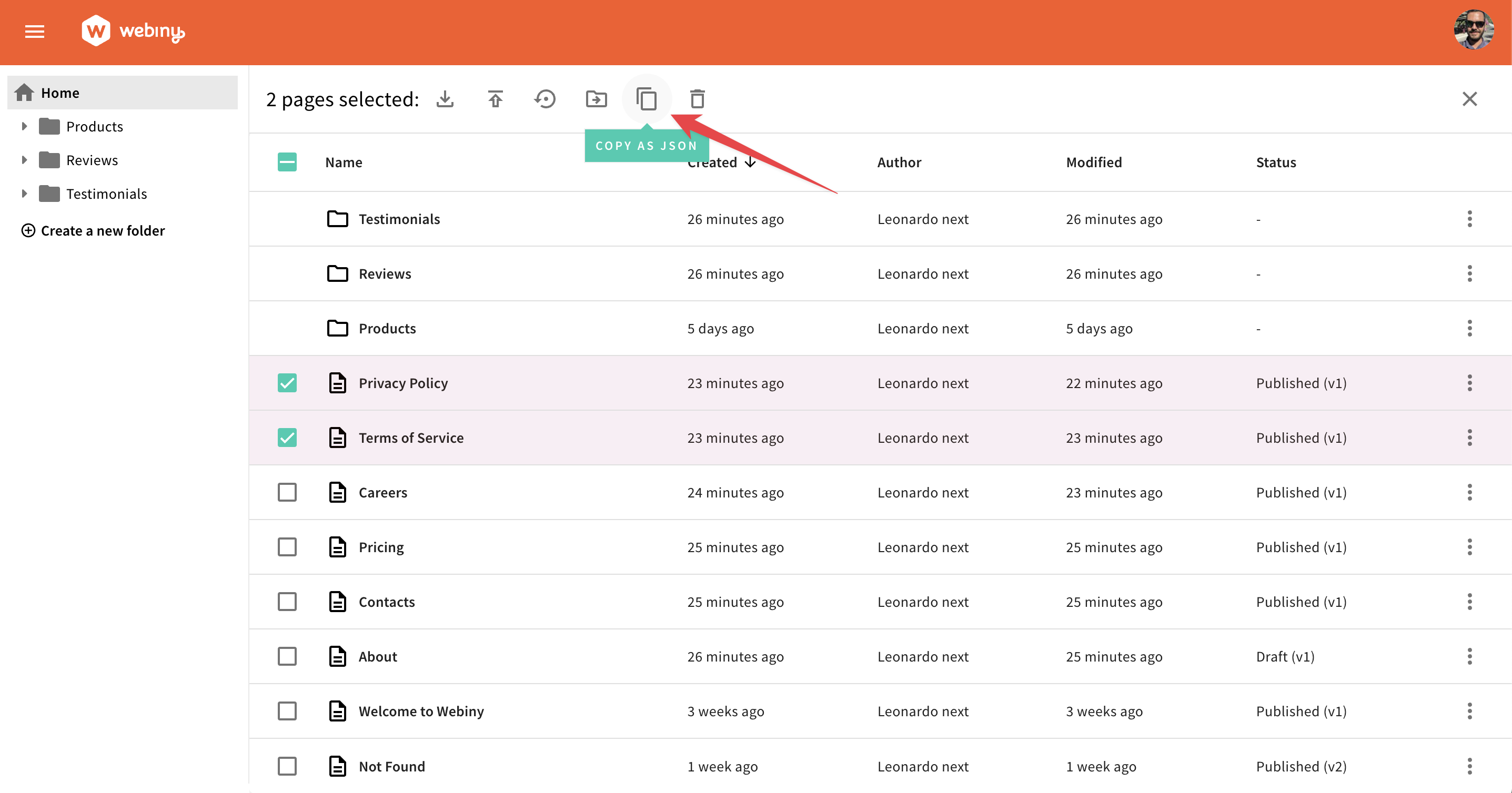
Task: Click the unpublish (revert) pages icon
Action: [545, 99]
